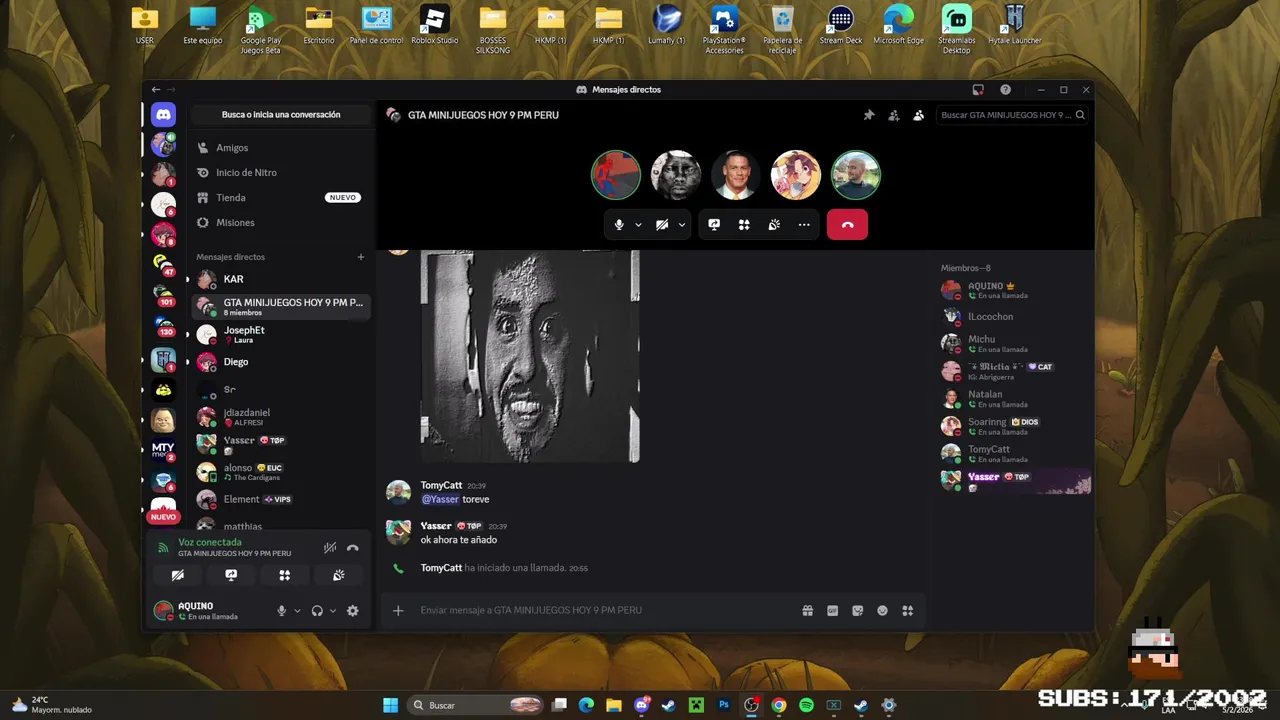Screen dimensions: 1280x720
Task: Open soundboard in call controls
Action: [774, 225]
